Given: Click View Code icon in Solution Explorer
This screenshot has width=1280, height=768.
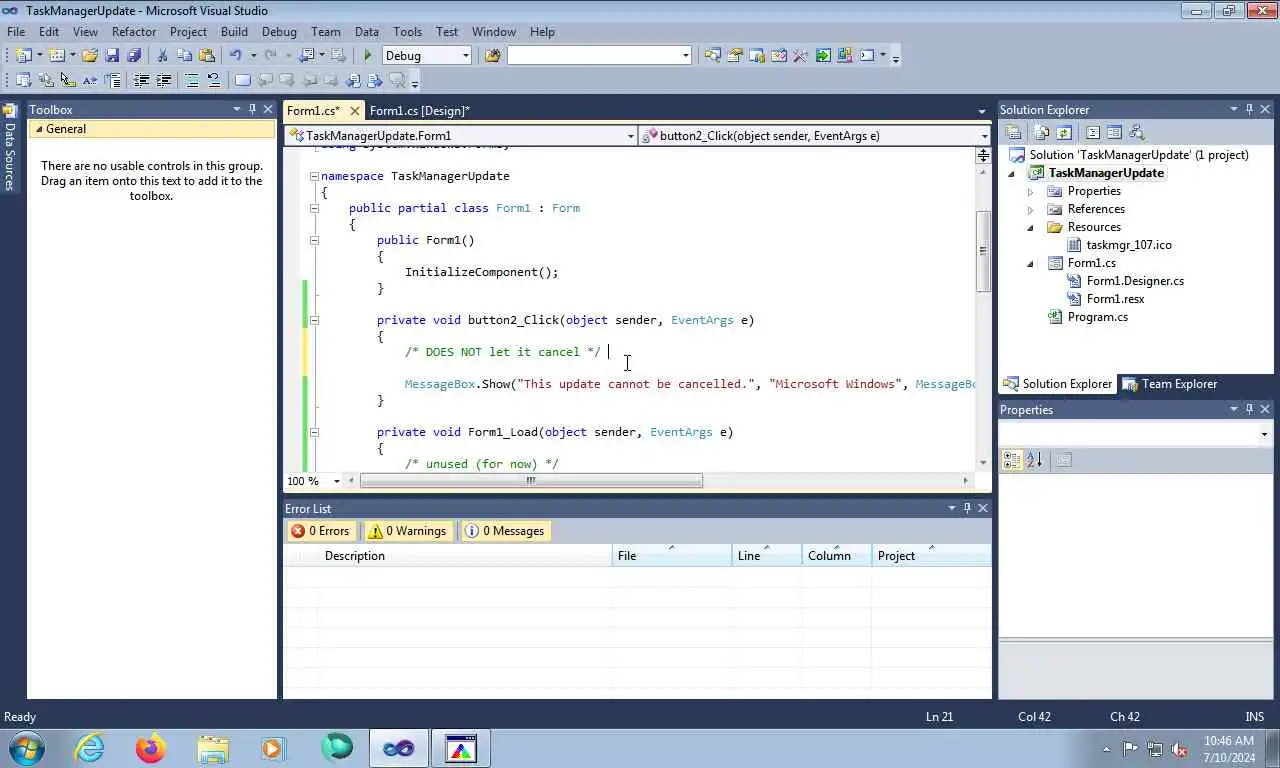Looking at the screenshot, I should pos(1092,132).
